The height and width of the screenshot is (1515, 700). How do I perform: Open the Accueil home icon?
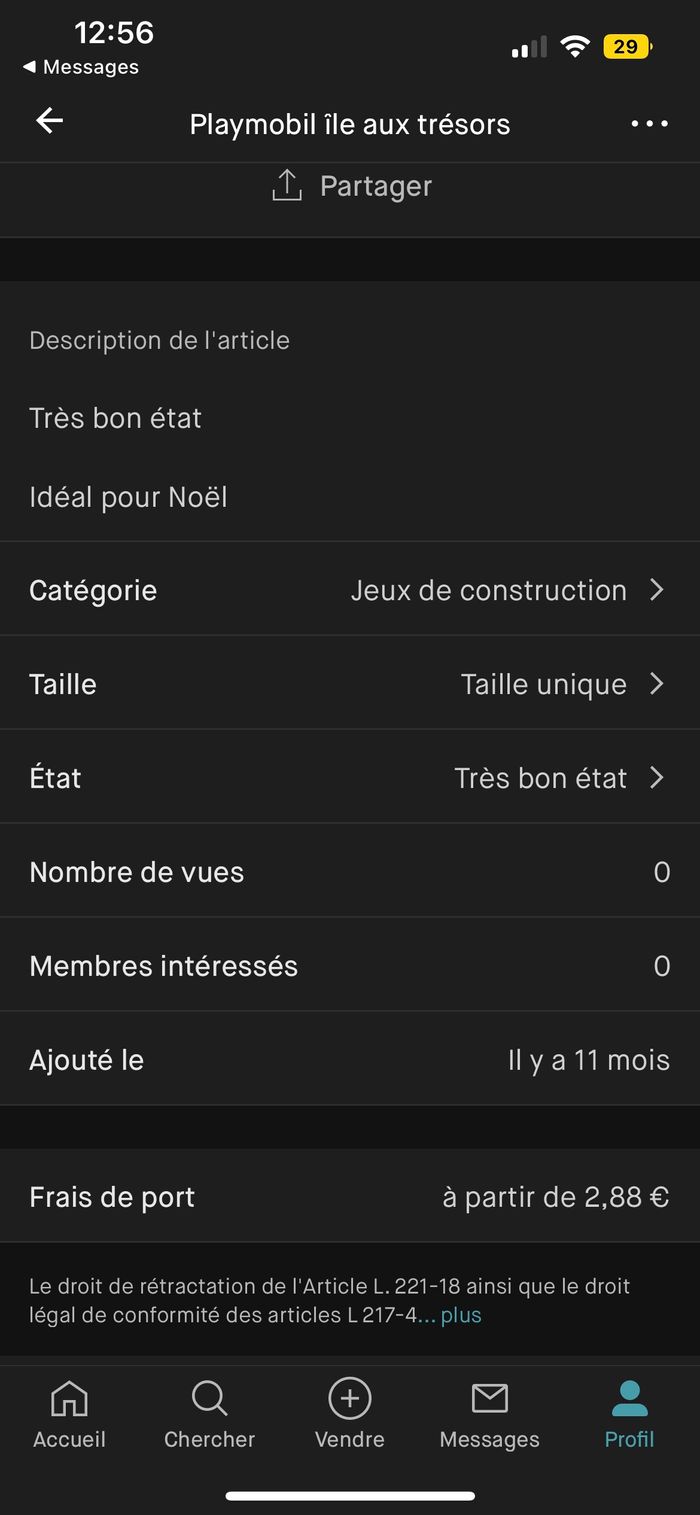pyautogui.click(x=69, y=1398)
